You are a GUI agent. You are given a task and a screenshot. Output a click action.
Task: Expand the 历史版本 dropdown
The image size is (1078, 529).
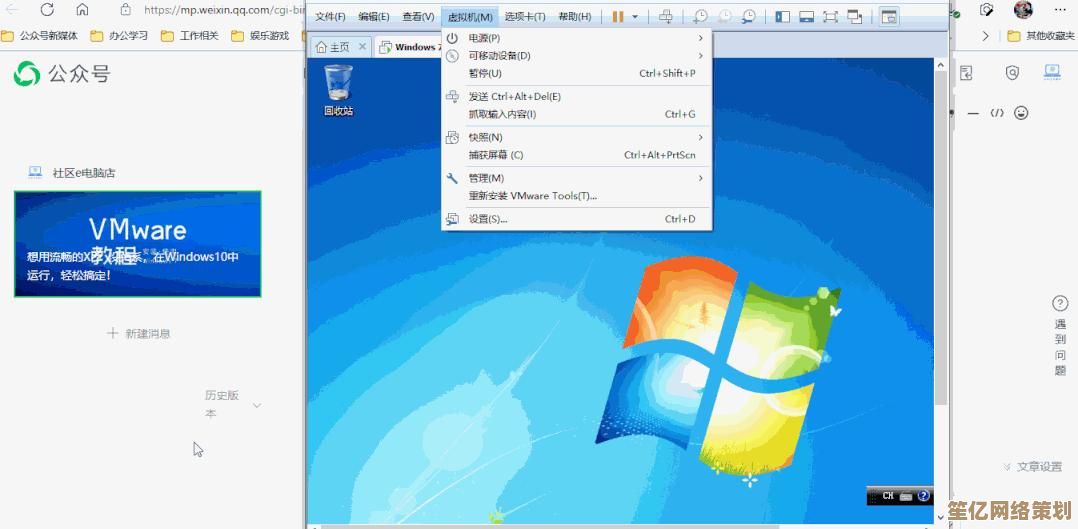coord(257,405)
